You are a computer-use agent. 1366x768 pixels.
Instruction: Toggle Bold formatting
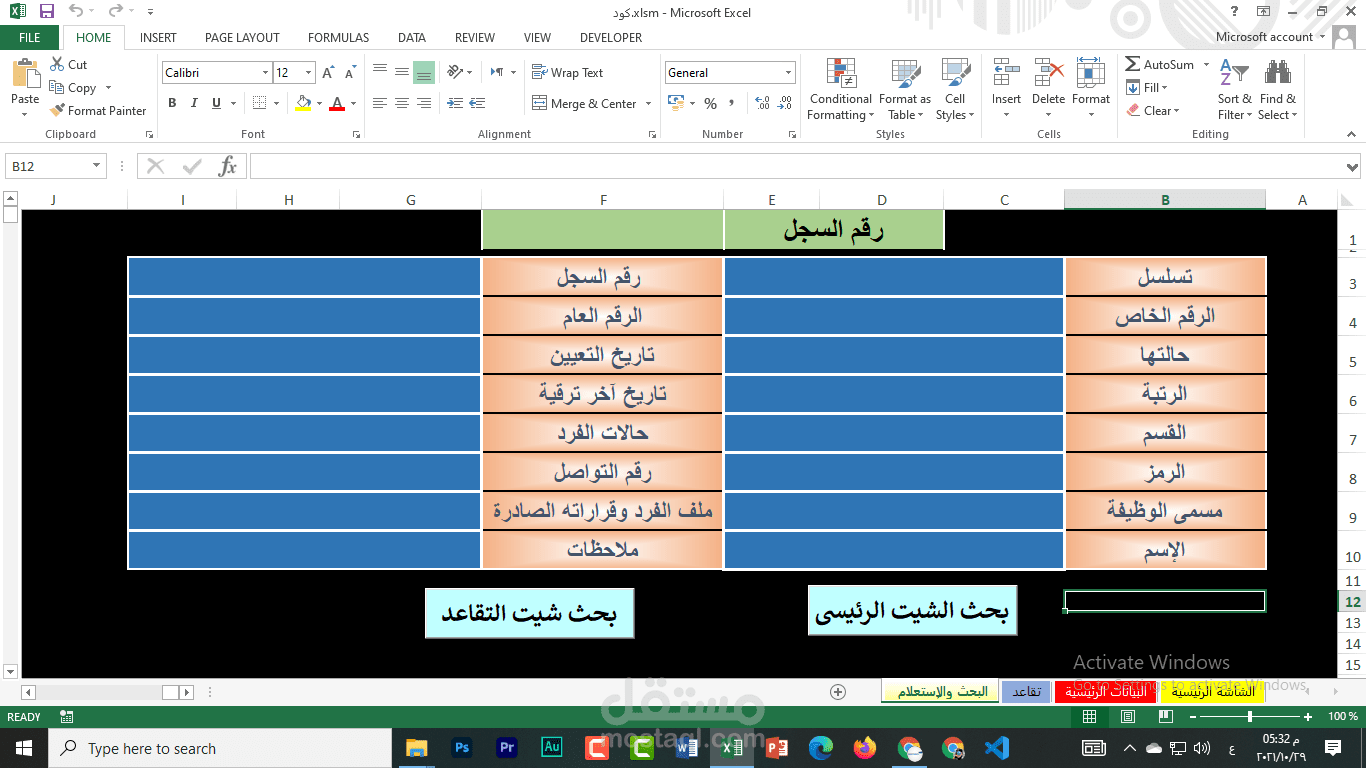pos(172,103)
